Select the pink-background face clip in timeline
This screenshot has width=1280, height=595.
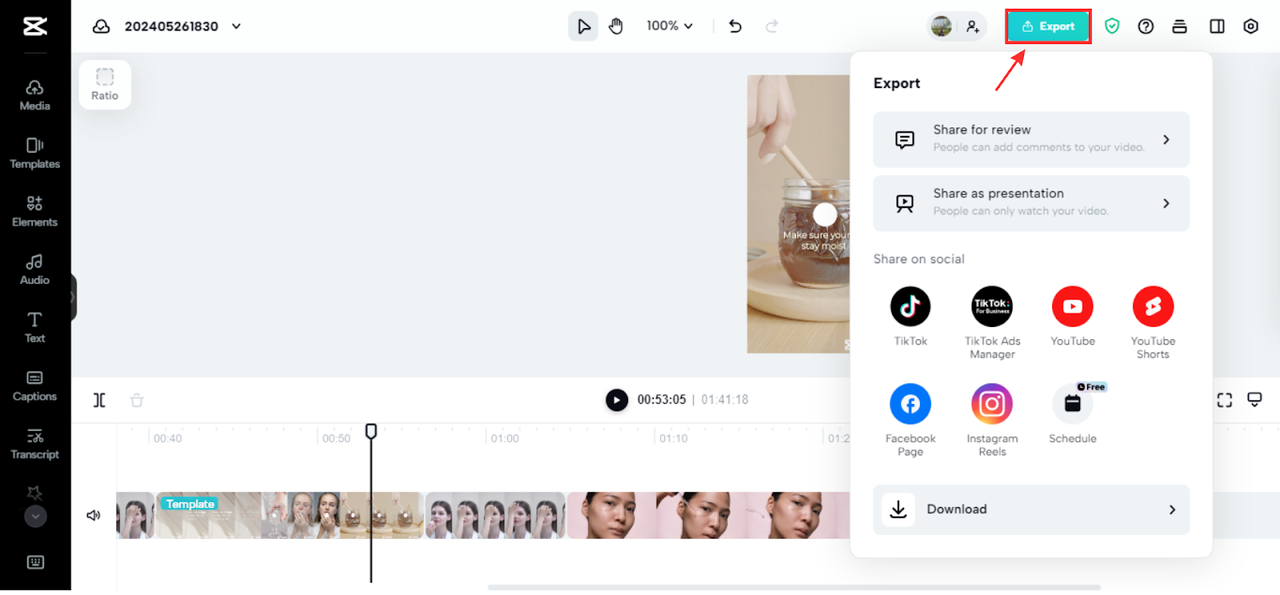(x=708, y=515)
